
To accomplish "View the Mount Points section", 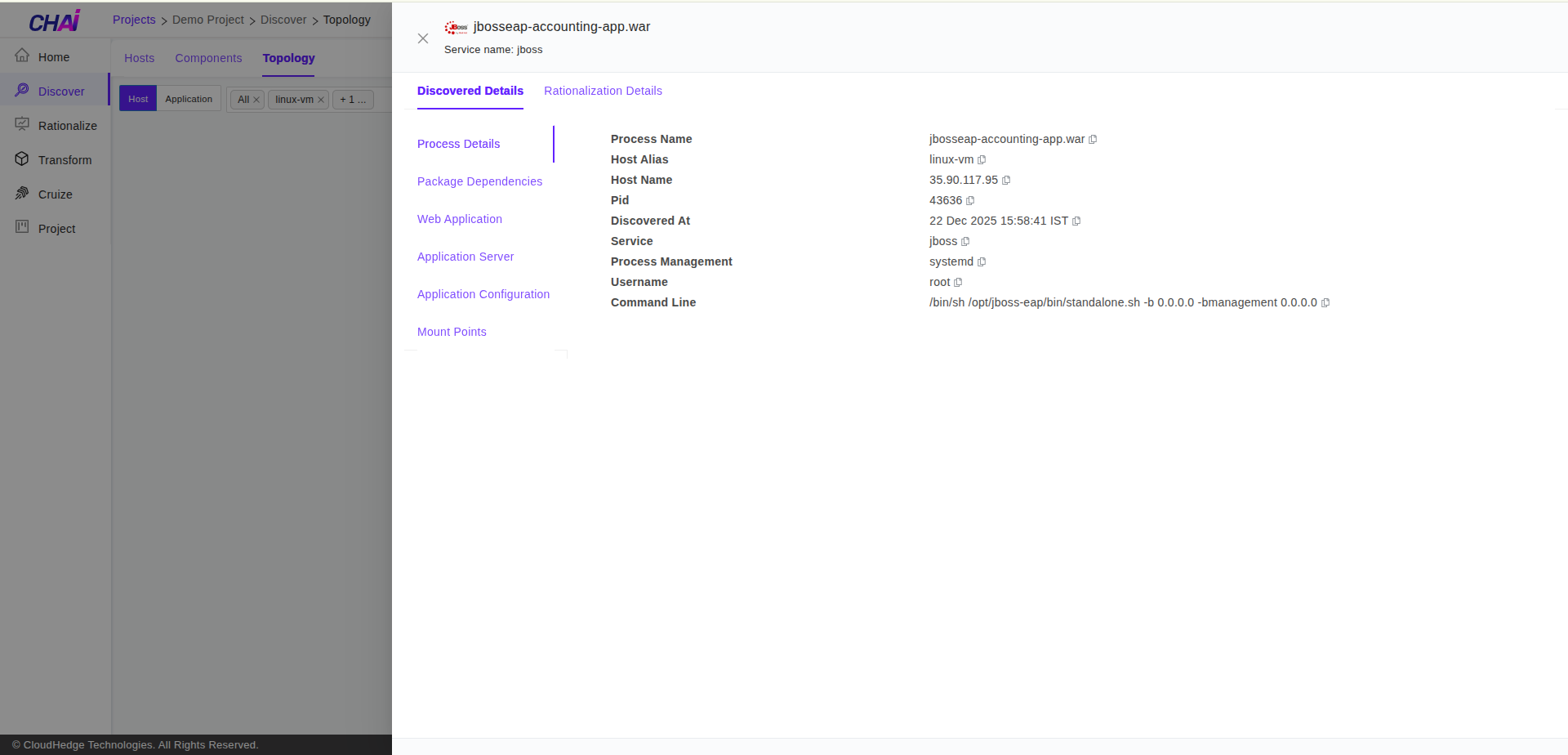I will 452,332.
